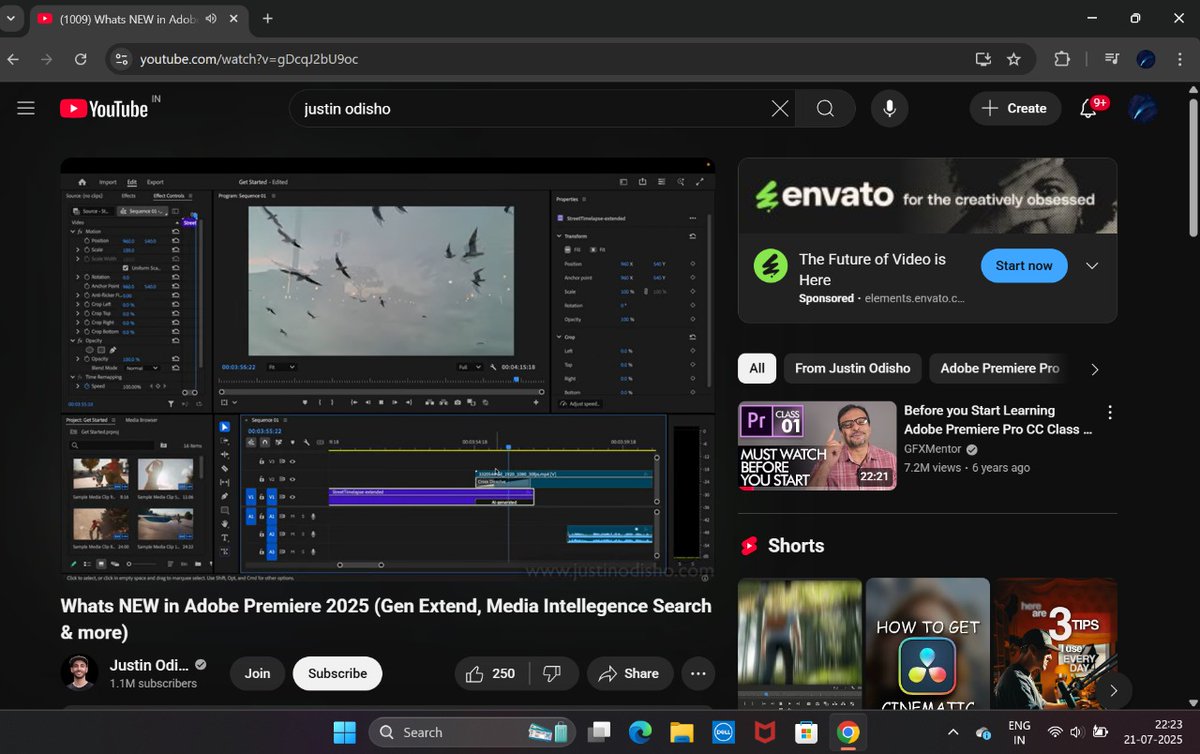Click the Chrome profile avatar in the toolbar
Screen dimensions: 1200x754
click(x=1146, y=59)
